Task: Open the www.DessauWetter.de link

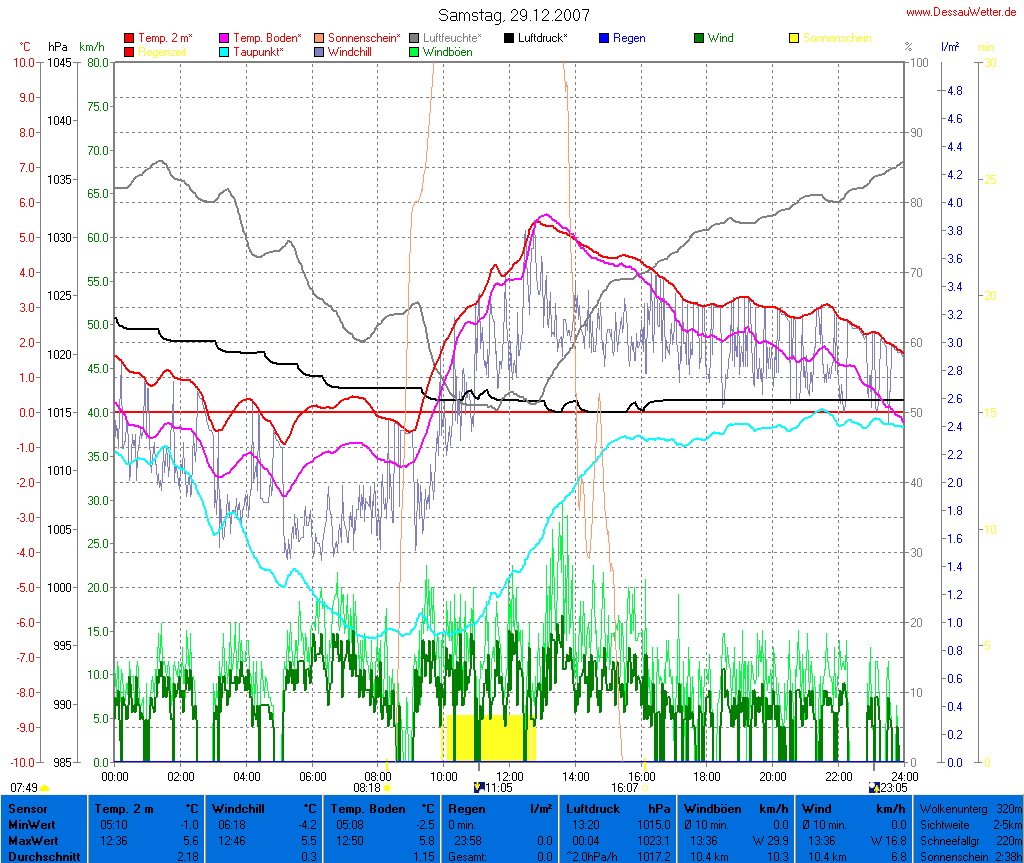Action: pyautogui.click(x=961, y=11)
